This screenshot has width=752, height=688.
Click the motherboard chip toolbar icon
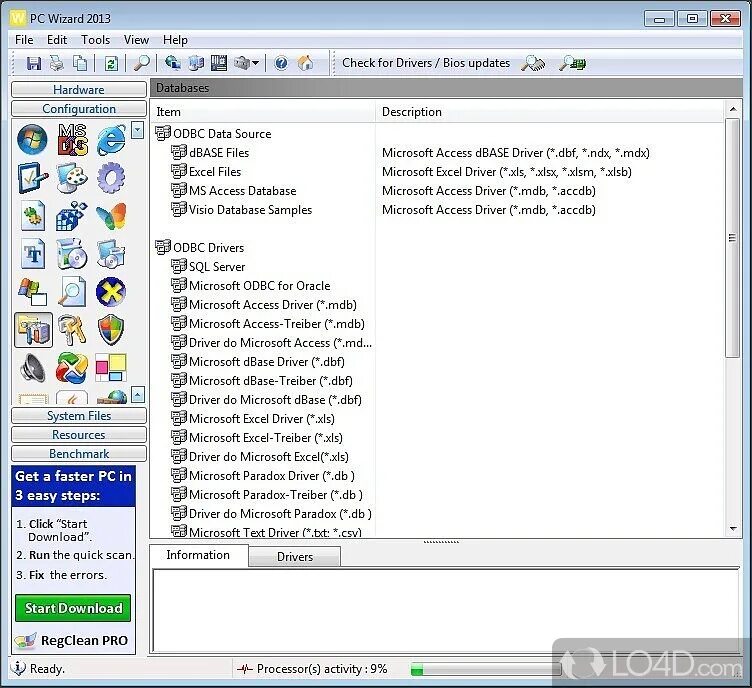tap(219, 63)
